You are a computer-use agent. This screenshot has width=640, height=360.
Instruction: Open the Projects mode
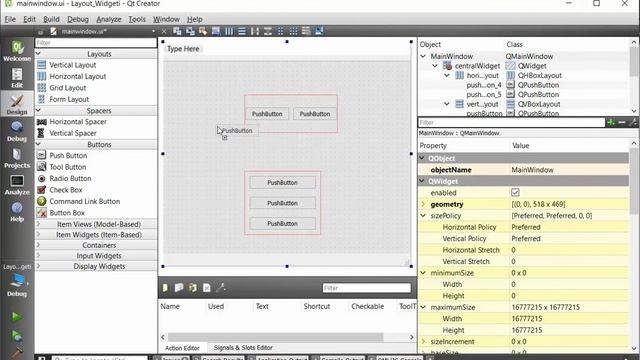(x=17, y=158)
